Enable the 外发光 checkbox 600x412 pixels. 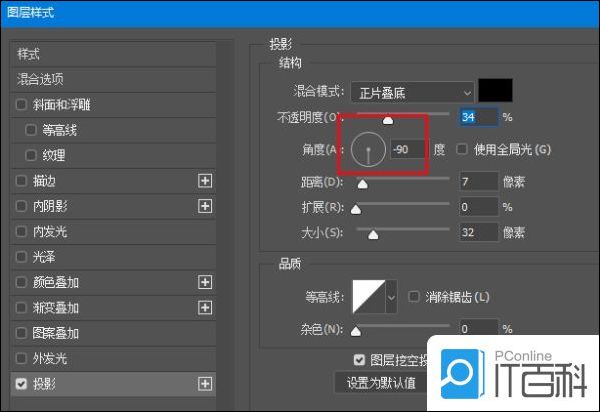click(x=21, y=358)
